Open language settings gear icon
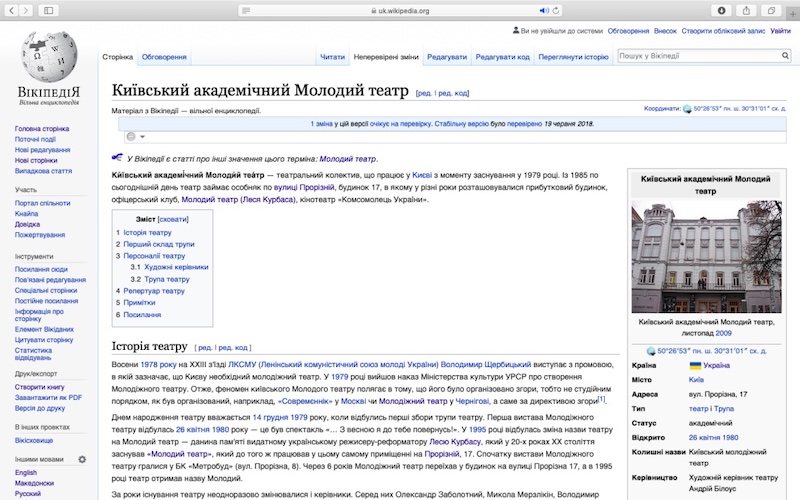Image resolution: width=800 pixels, height=500 pixels. (82, 459)
